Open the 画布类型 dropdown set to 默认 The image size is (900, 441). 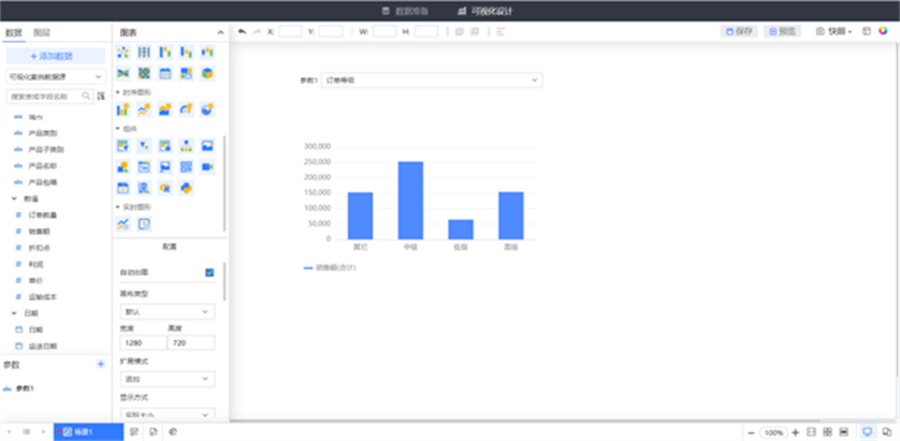166,312
